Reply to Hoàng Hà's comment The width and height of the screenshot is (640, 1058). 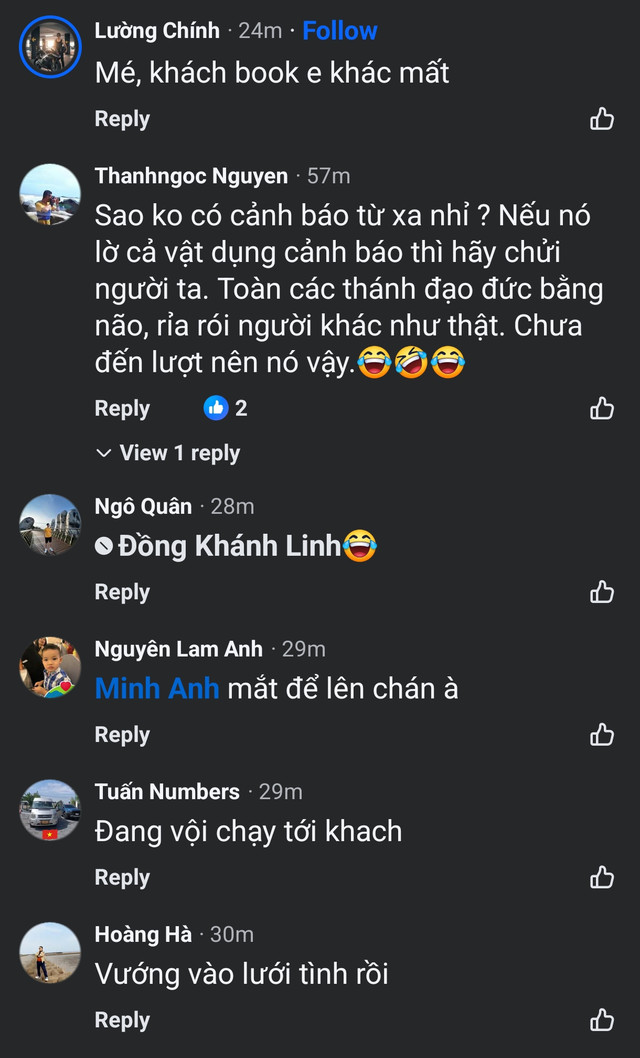[122, 1020]
